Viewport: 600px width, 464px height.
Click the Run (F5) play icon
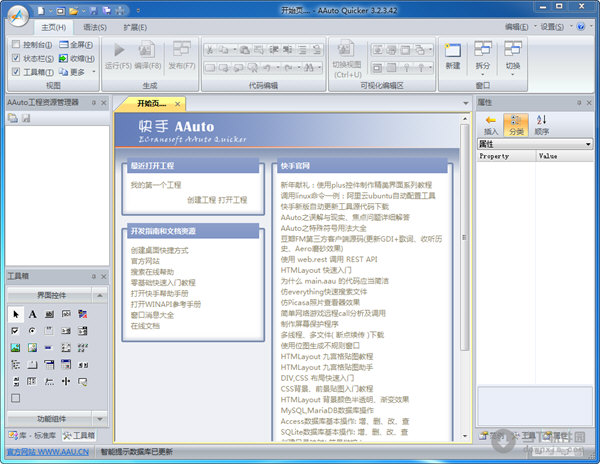tap(119, 50)
